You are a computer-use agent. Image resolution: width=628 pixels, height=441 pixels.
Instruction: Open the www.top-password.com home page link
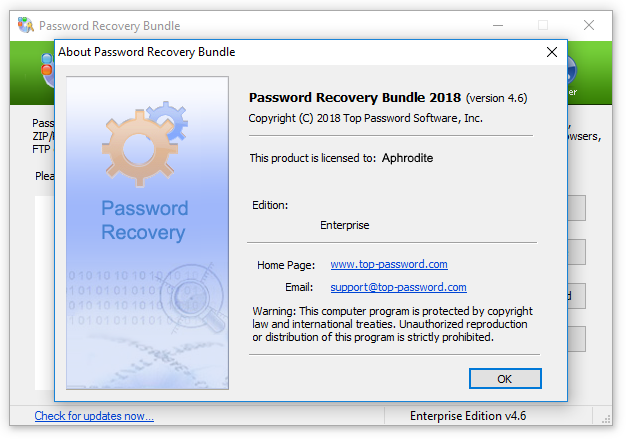[389, 265]
